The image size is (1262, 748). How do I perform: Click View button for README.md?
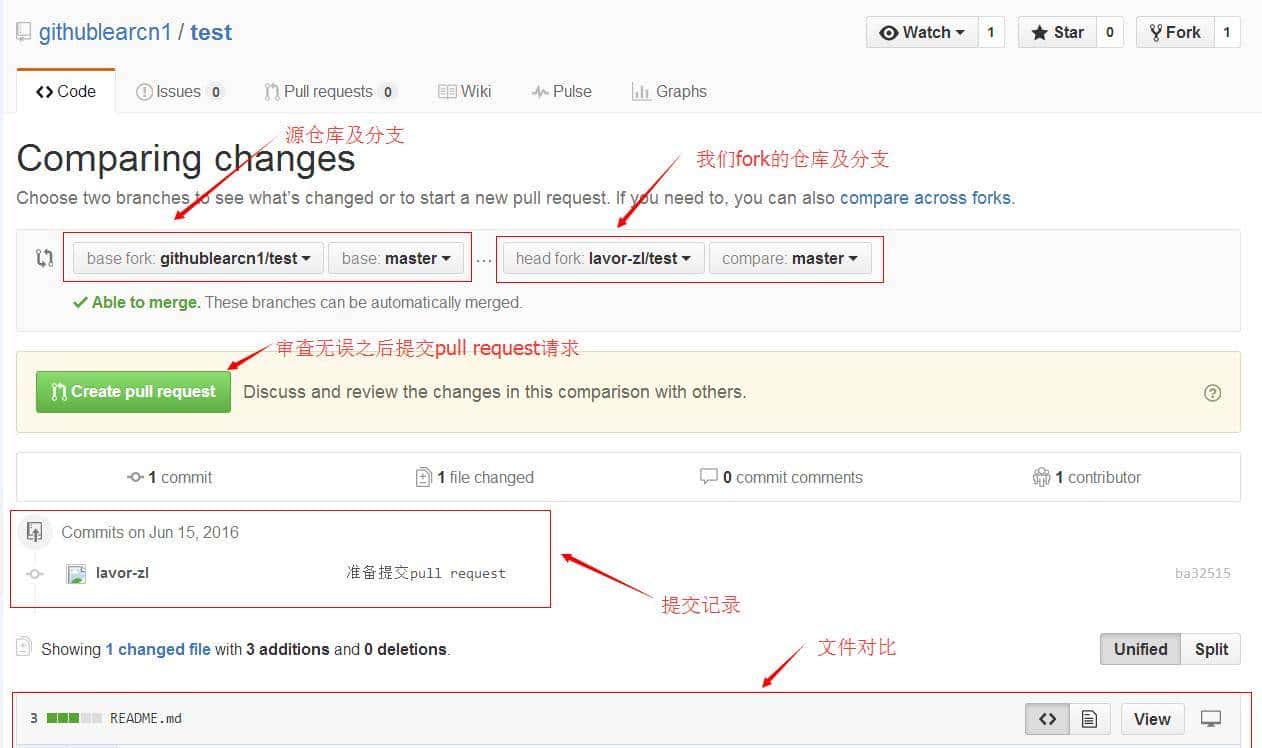pos(1151,719)
